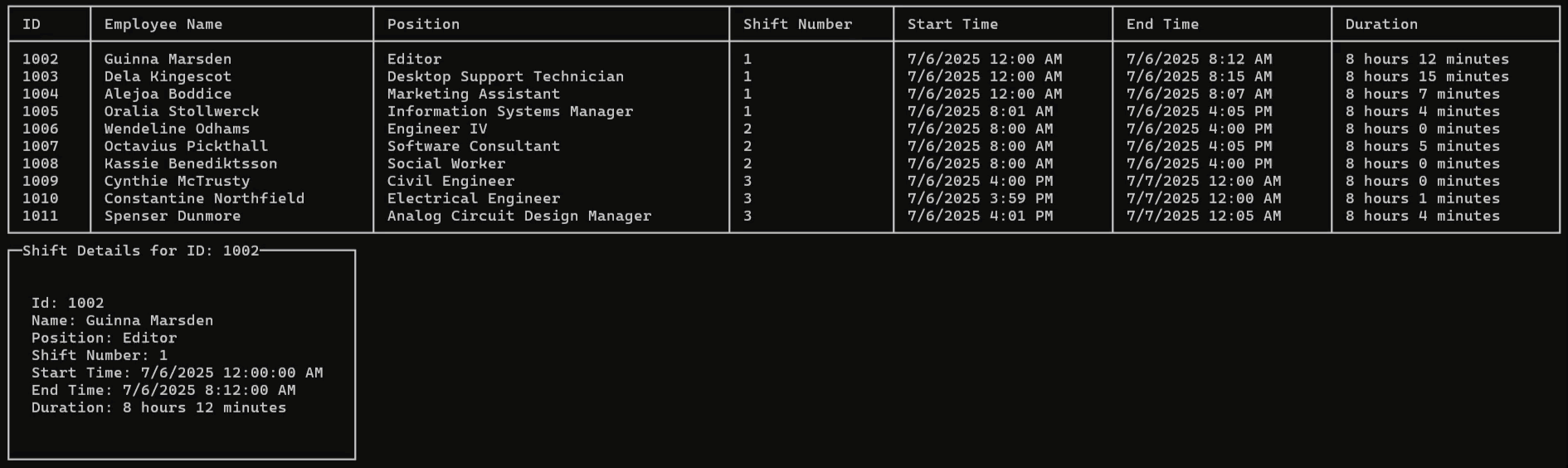
Task: Click the Start Time line in details panel
Action: coord(178,373)
